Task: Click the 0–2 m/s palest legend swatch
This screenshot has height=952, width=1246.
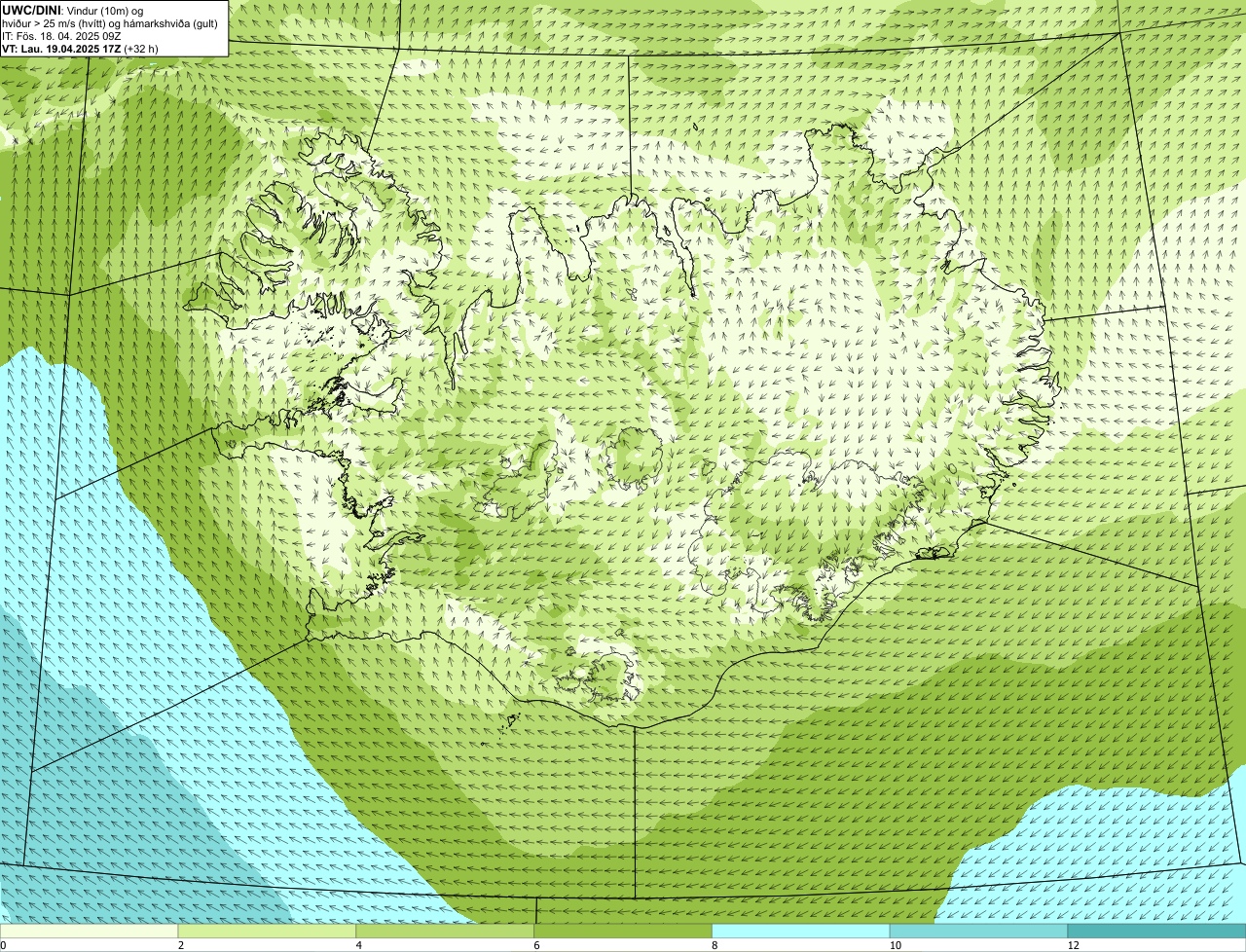Action: coord(89,931)
